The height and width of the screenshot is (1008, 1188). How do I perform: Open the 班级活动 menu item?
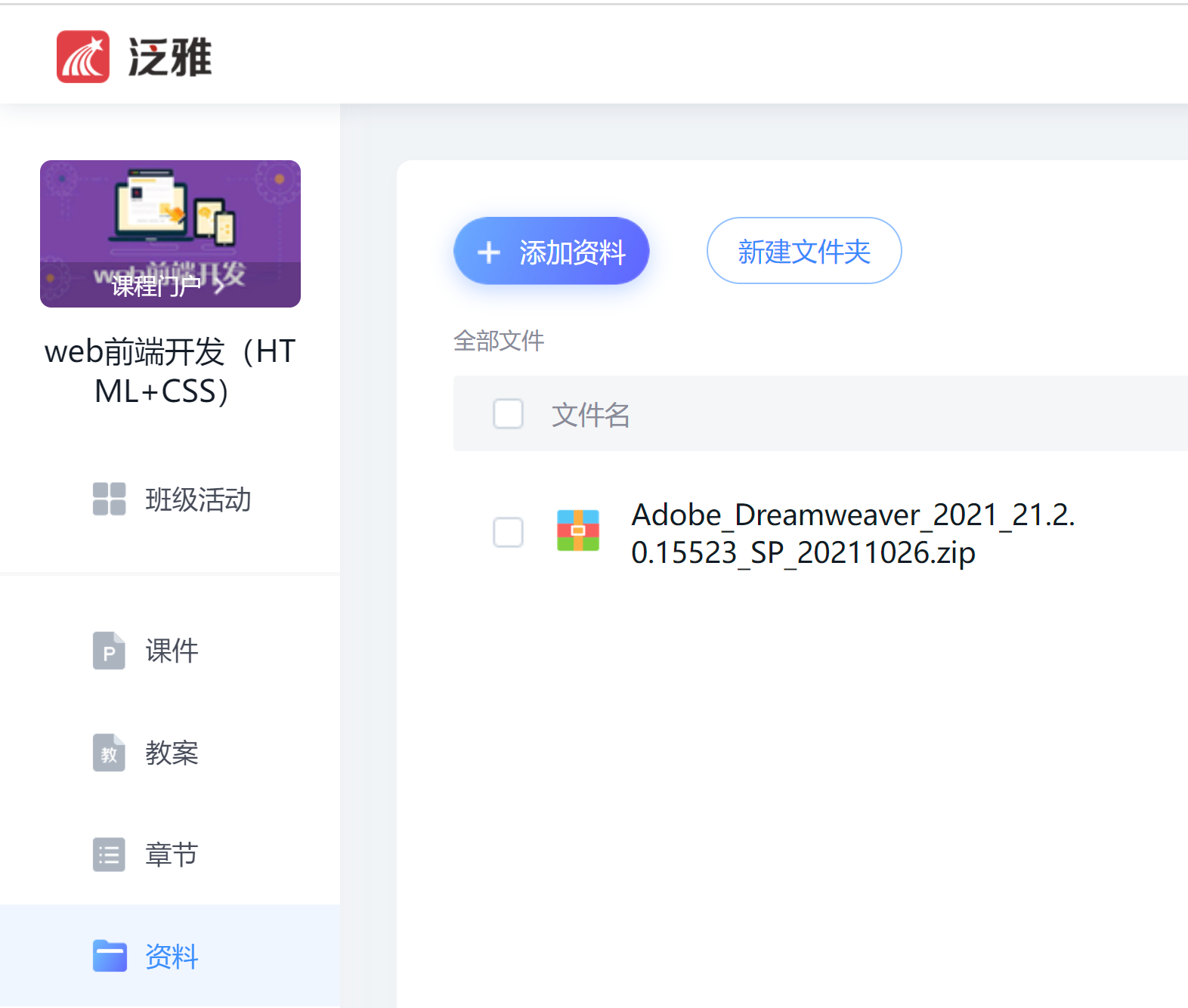(198, 499)
